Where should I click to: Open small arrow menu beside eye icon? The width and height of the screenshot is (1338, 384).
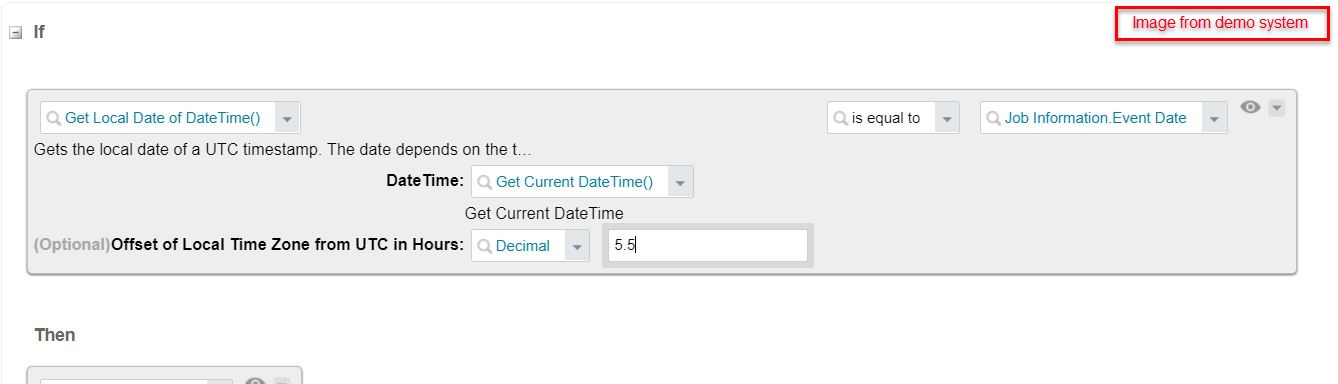point(1276,108)
